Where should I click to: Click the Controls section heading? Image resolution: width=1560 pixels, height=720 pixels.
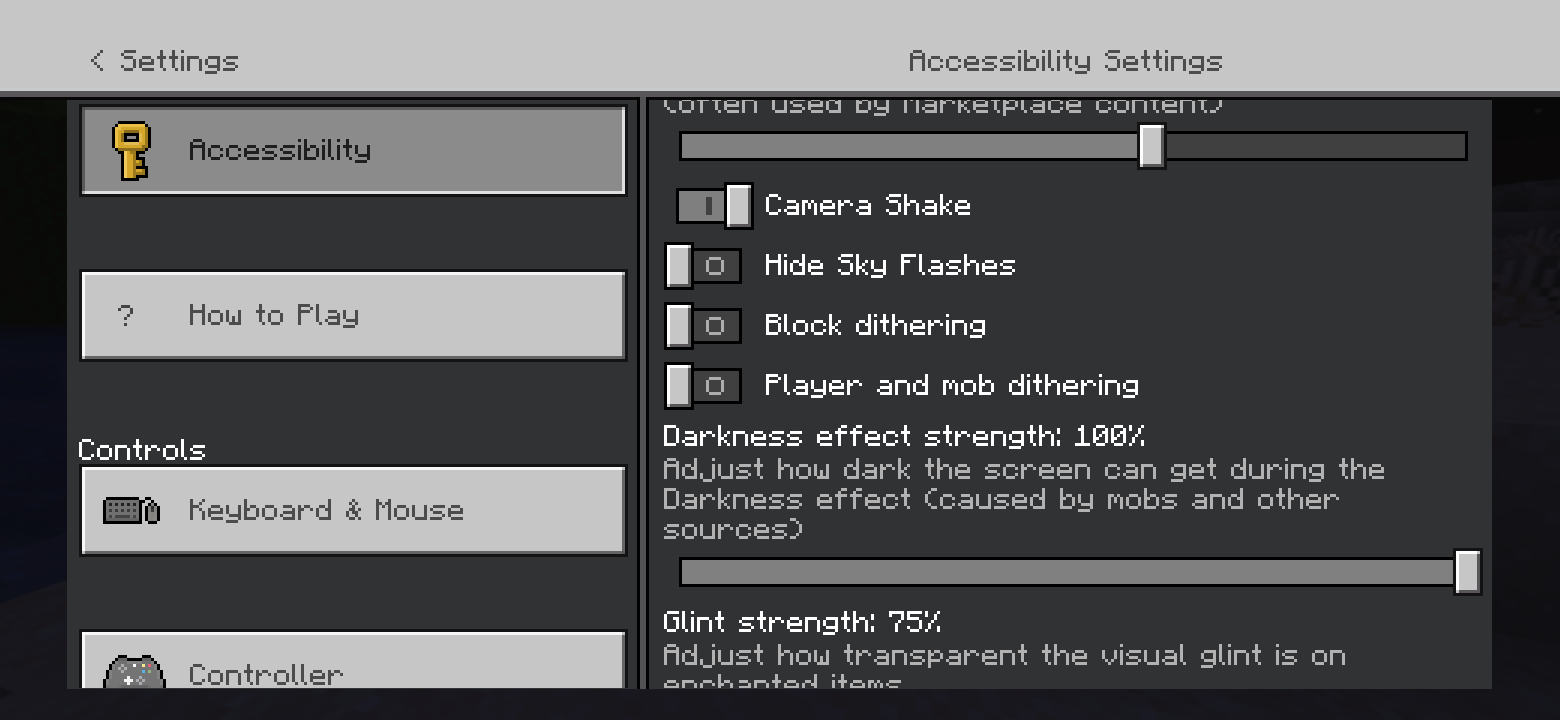(x=141, y=450)
